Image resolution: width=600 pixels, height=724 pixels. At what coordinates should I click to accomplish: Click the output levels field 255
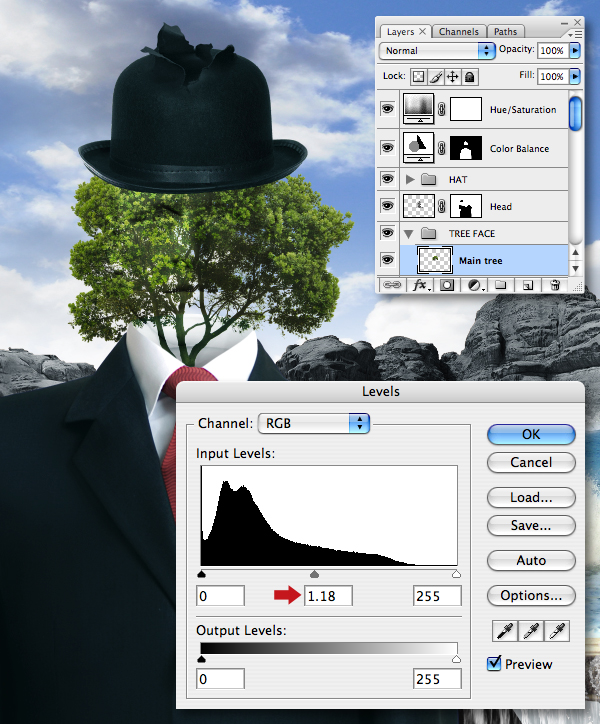(x=437, y=679)
